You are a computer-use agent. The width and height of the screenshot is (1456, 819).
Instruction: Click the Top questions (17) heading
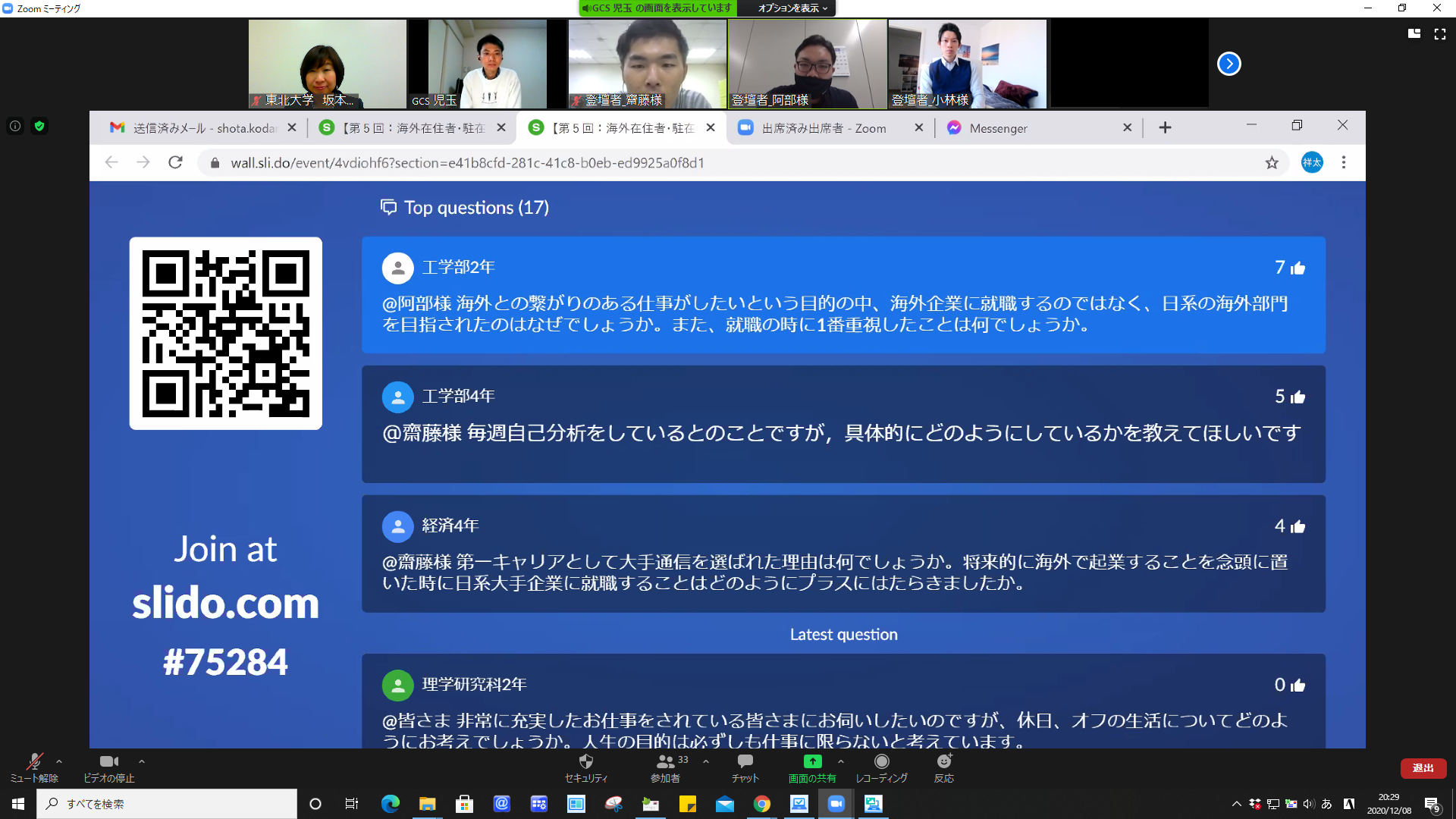tap(475, 207)
